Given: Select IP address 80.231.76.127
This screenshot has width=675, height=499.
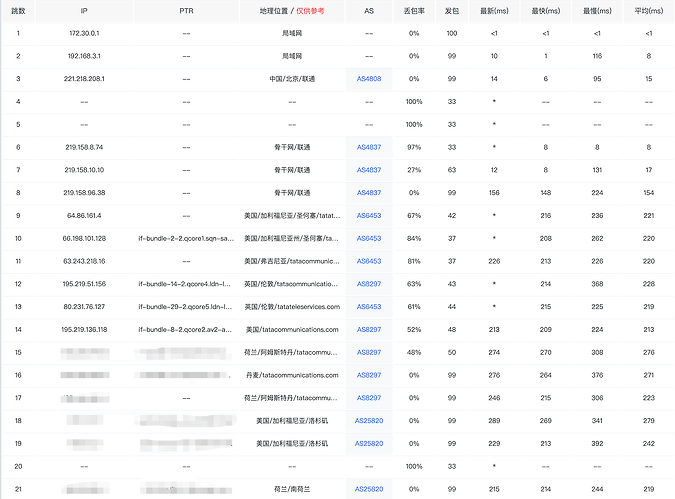Looking at the screenshot, I should 84,307.
